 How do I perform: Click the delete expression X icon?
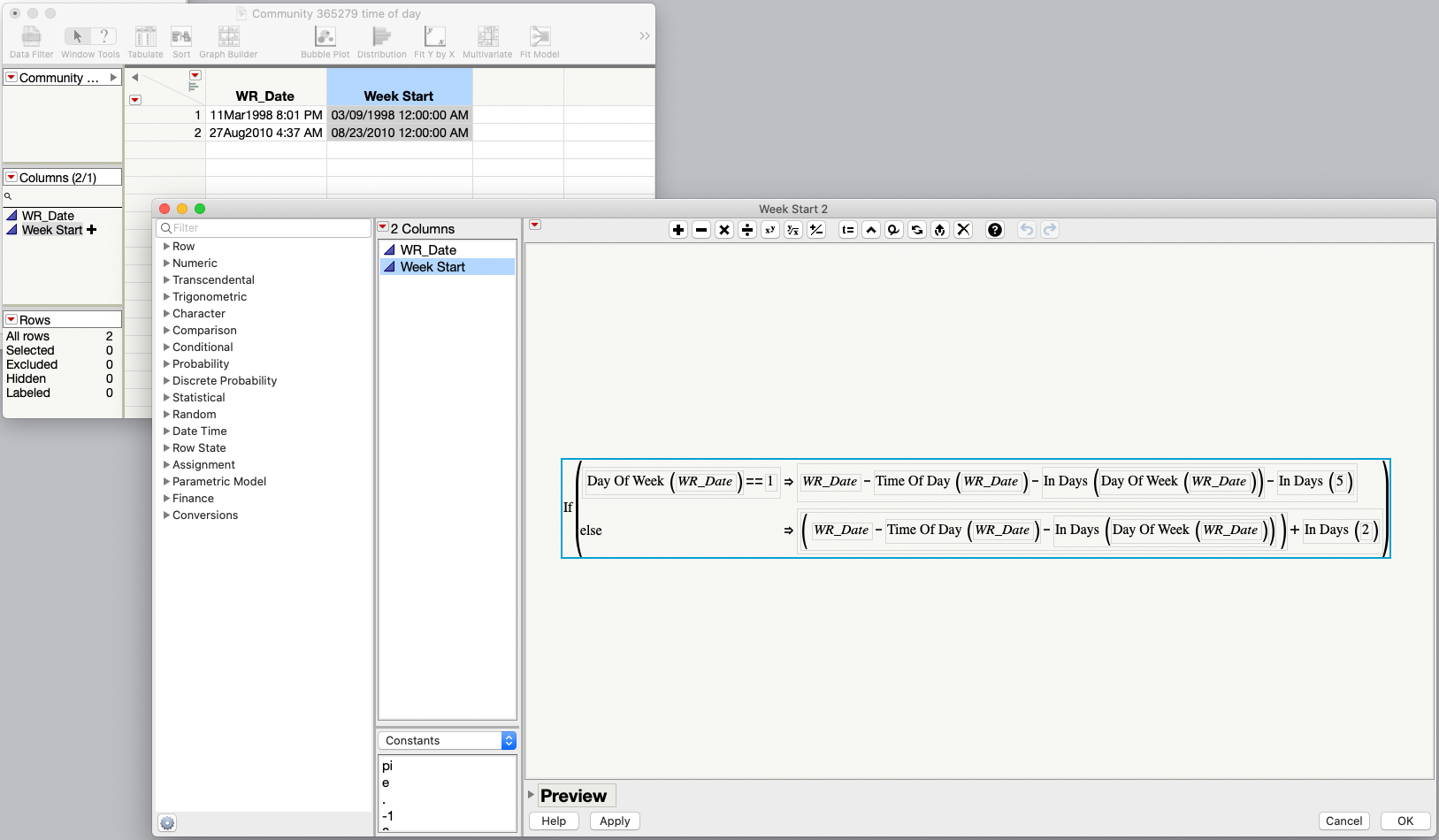(x=963, y=229)
